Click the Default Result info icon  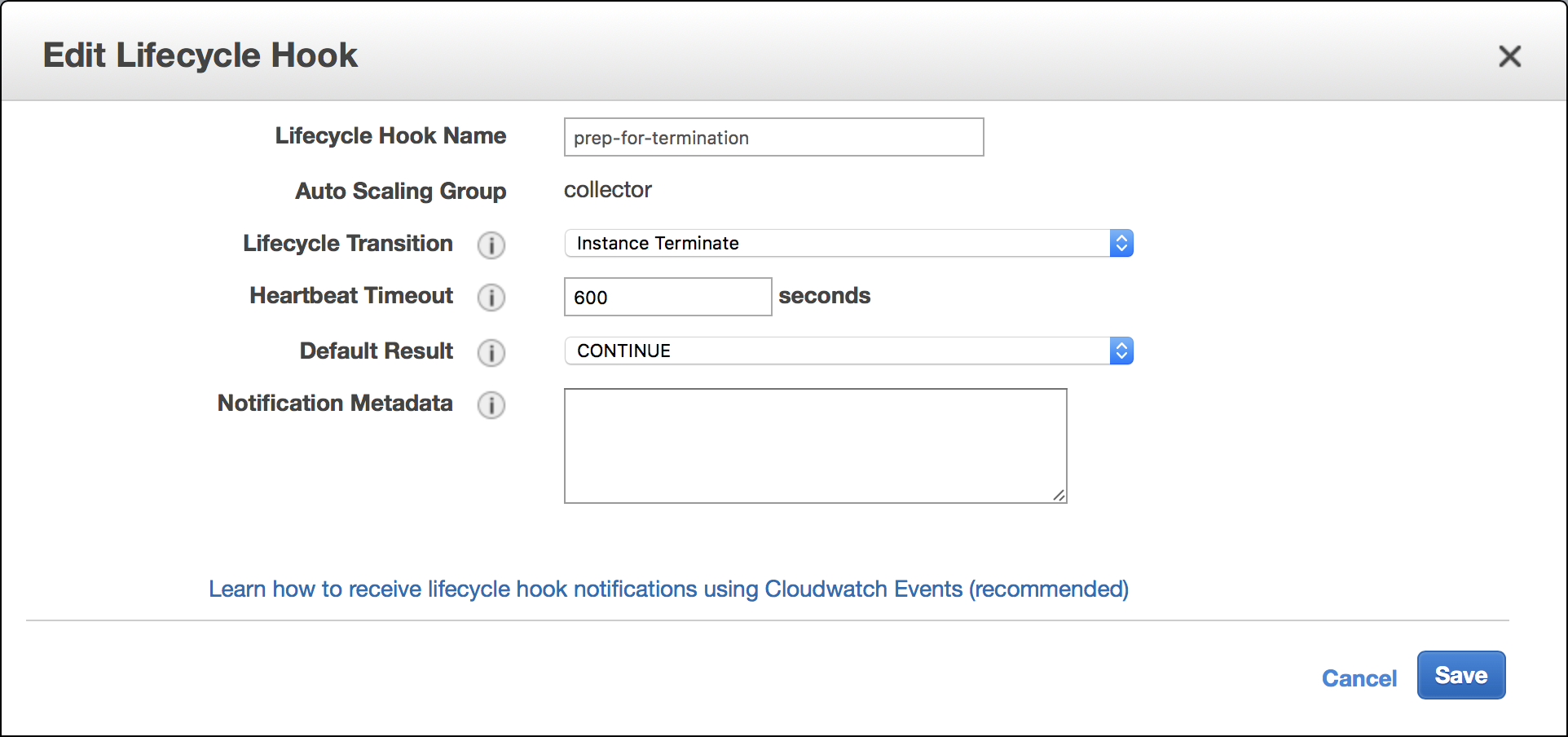pos(491,353)
